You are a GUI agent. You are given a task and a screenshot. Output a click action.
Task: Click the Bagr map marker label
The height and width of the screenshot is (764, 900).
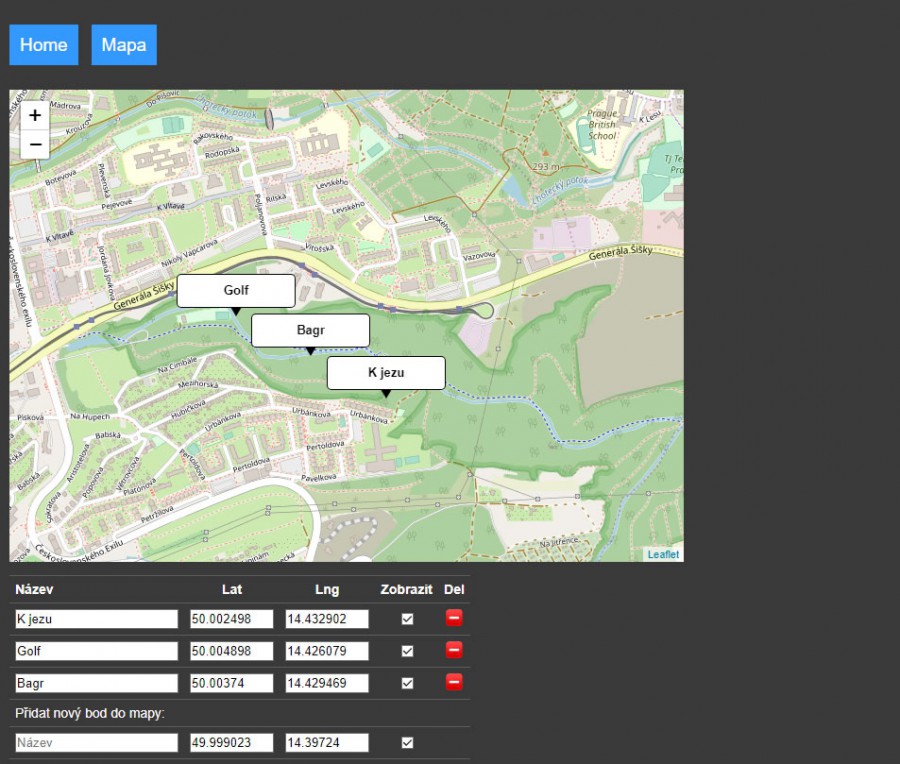pos(310,330)
